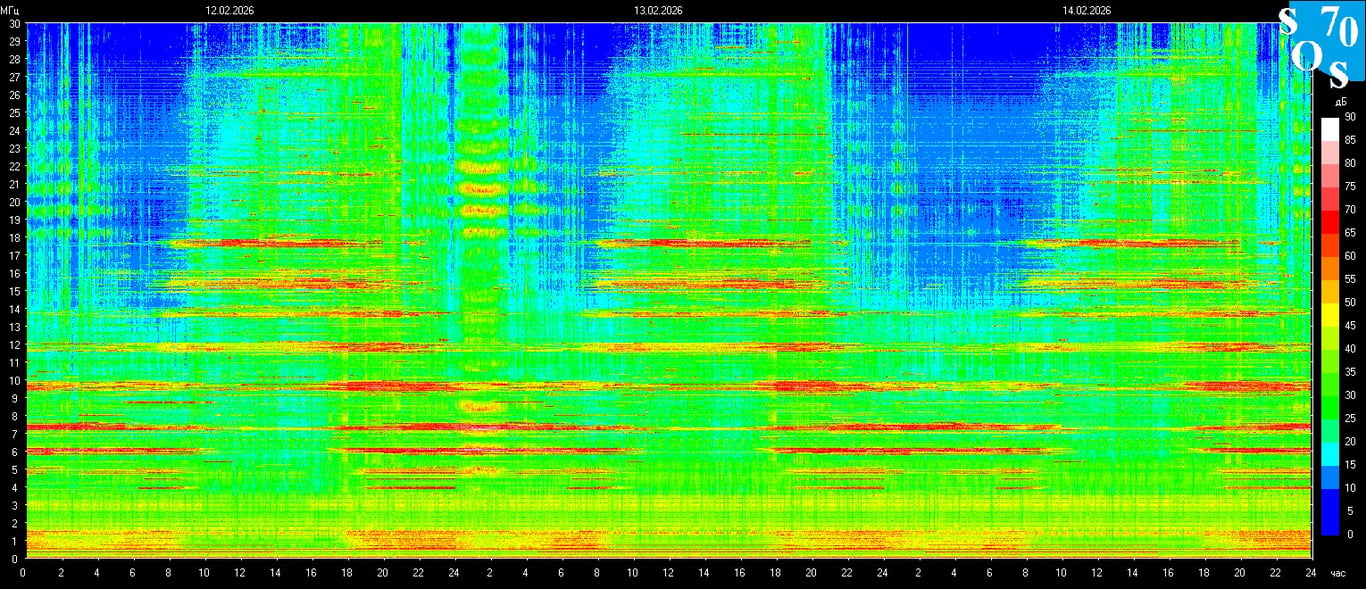Click the 0 hour tick at time axis start

[23, 573]
